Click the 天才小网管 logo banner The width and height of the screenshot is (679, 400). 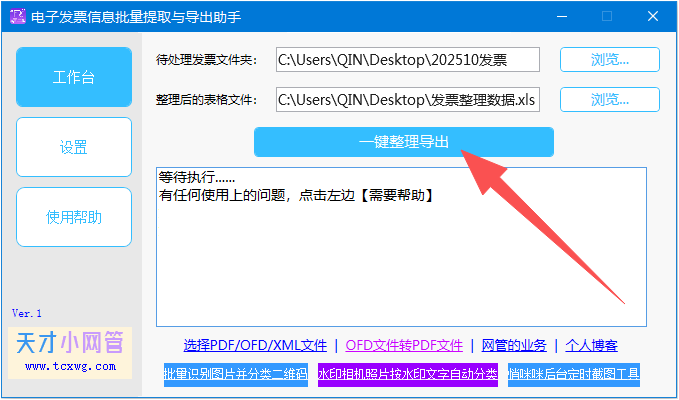70,353
